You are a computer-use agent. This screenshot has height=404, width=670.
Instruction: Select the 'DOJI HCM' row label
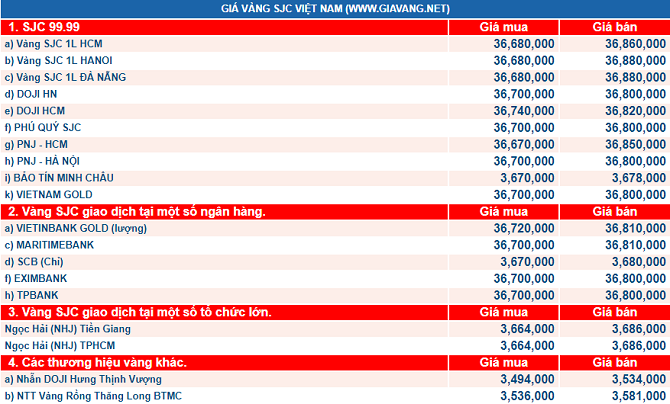(x=35, y=111)
